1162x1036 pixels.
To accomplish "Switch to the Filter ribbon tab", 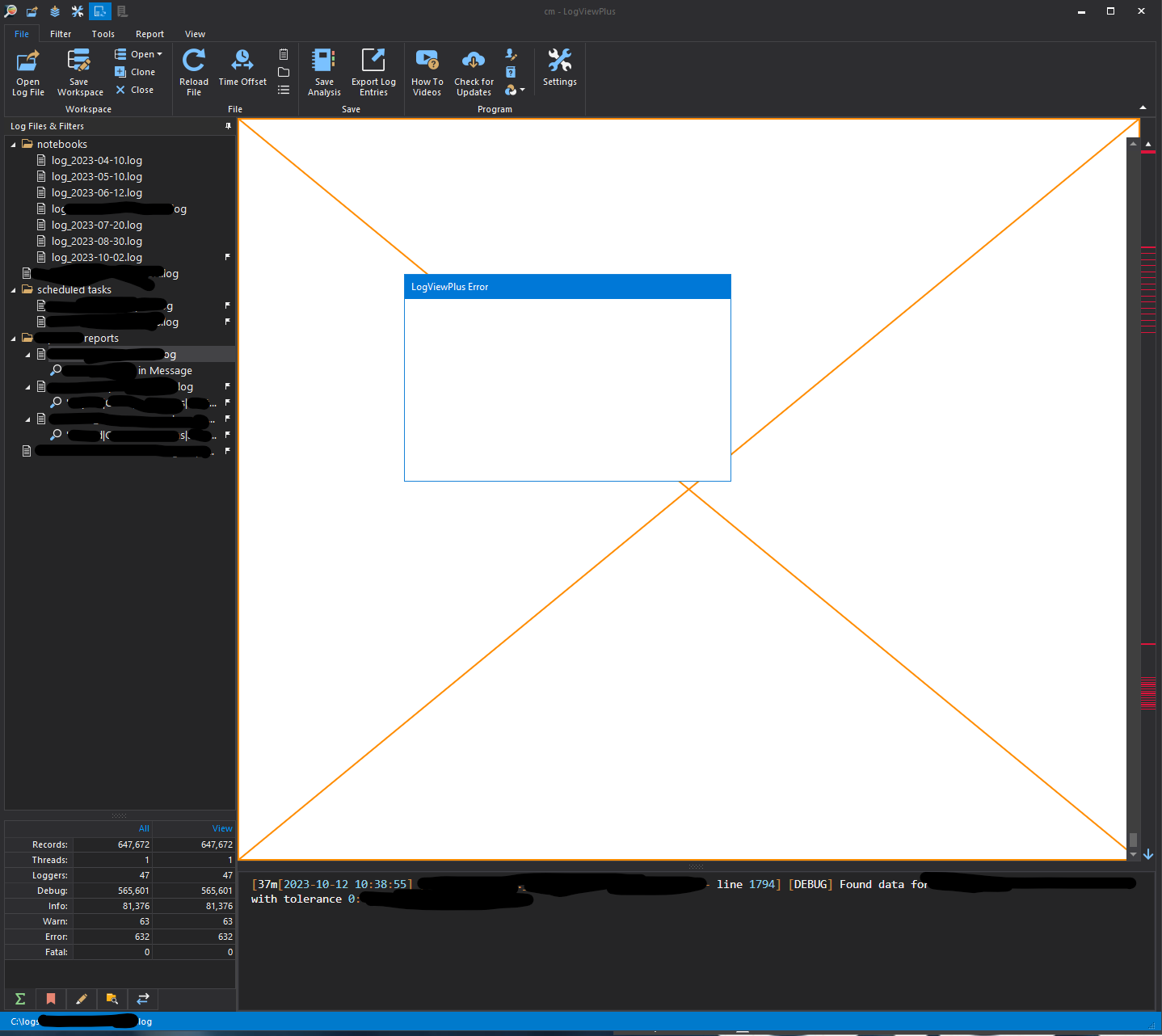I will pyautogui.click(x=61, y=34).
